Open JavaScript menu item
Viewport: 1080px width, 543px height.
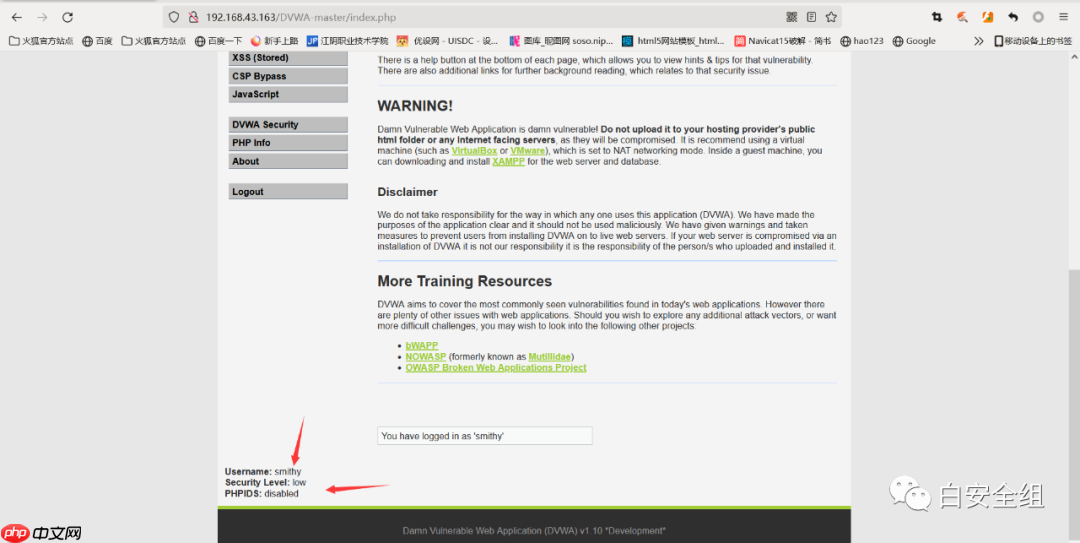288,94
